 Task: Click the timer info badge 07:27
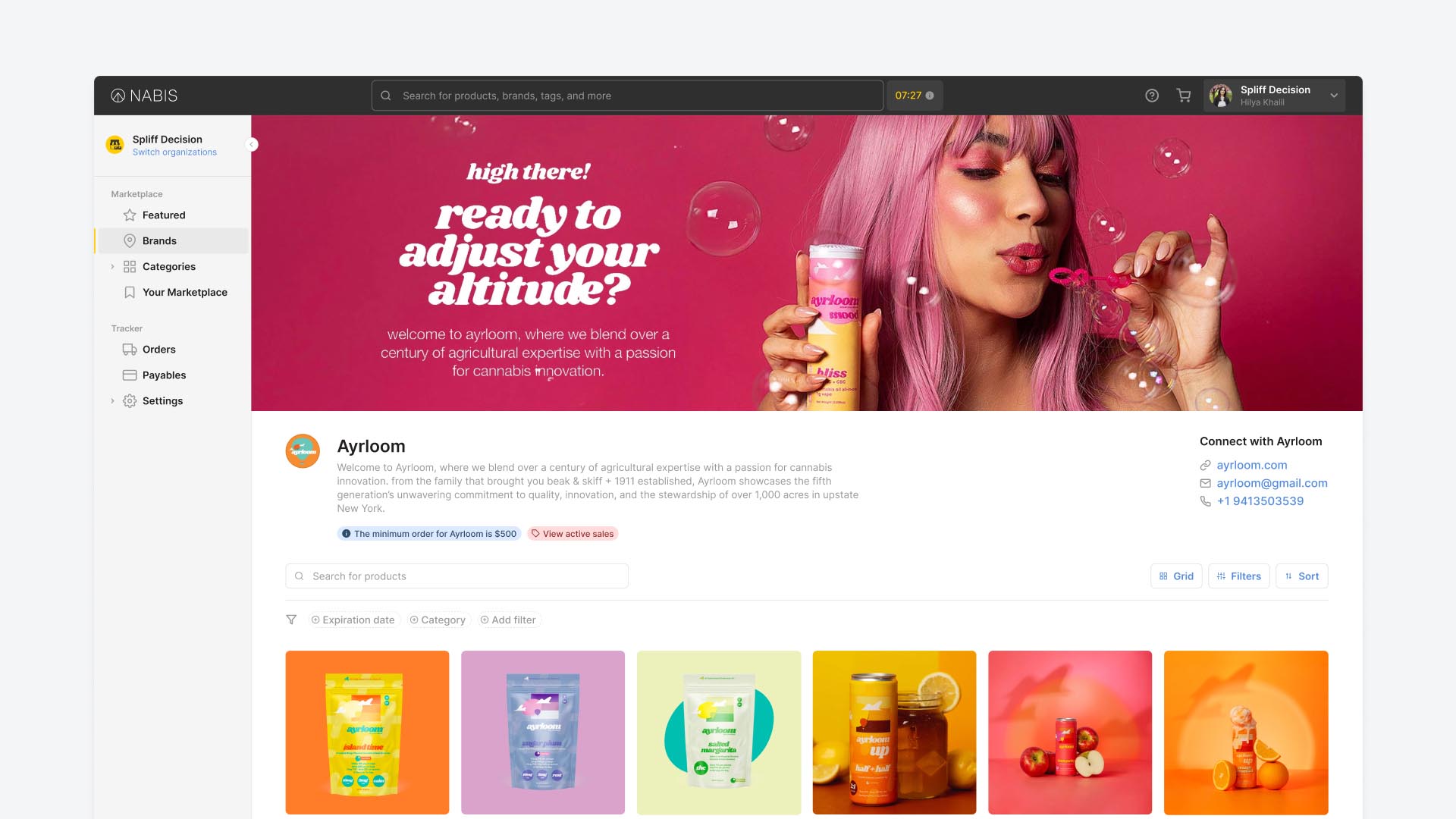pyautogui.click(x=914, y=96)
